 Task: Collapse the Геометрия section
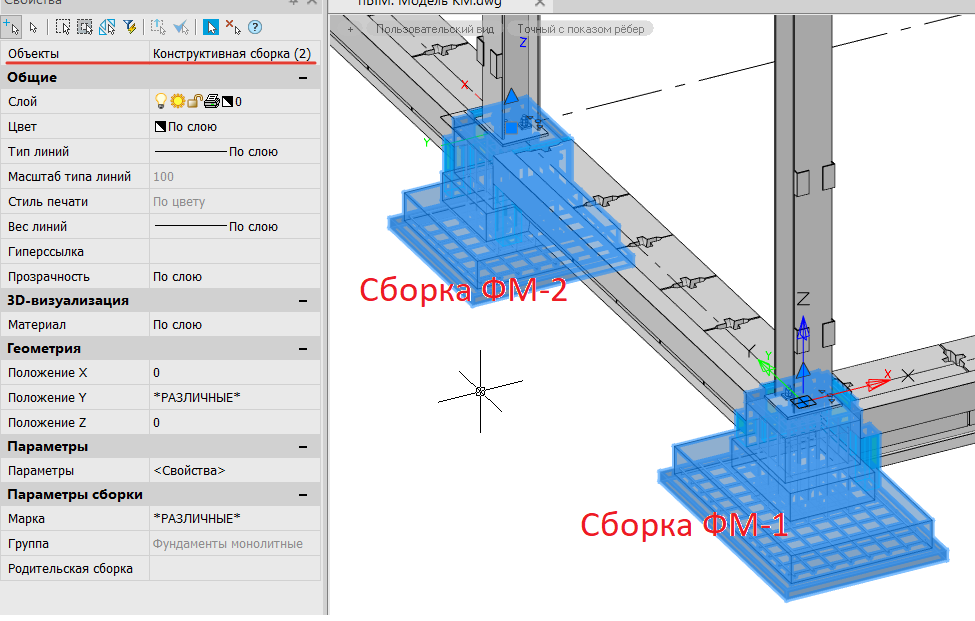(x=302, y=348)
